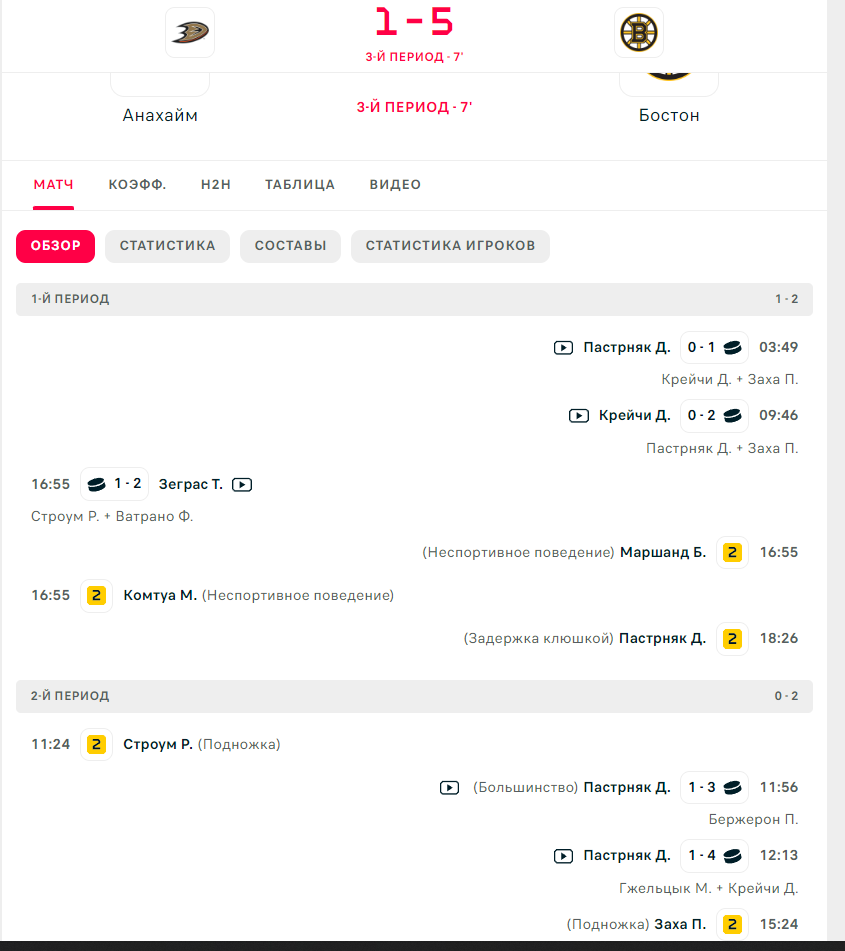Open the H2H tab
Viewport: 845px width, 951px height.
point(216,184)
